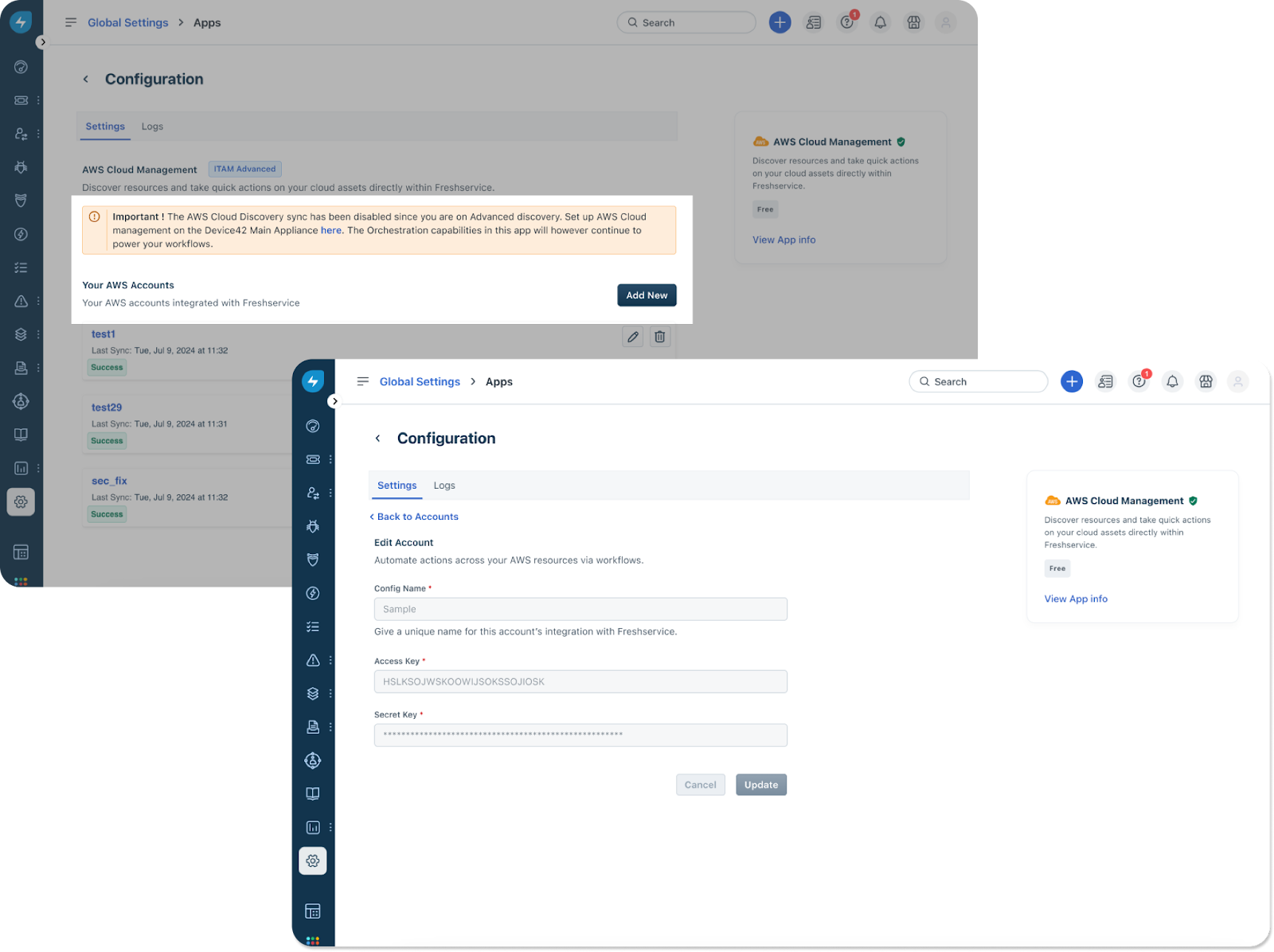The image size is (1274, 952).
Task: Switch to Logs tab in front window
Action: click(444, 486)
